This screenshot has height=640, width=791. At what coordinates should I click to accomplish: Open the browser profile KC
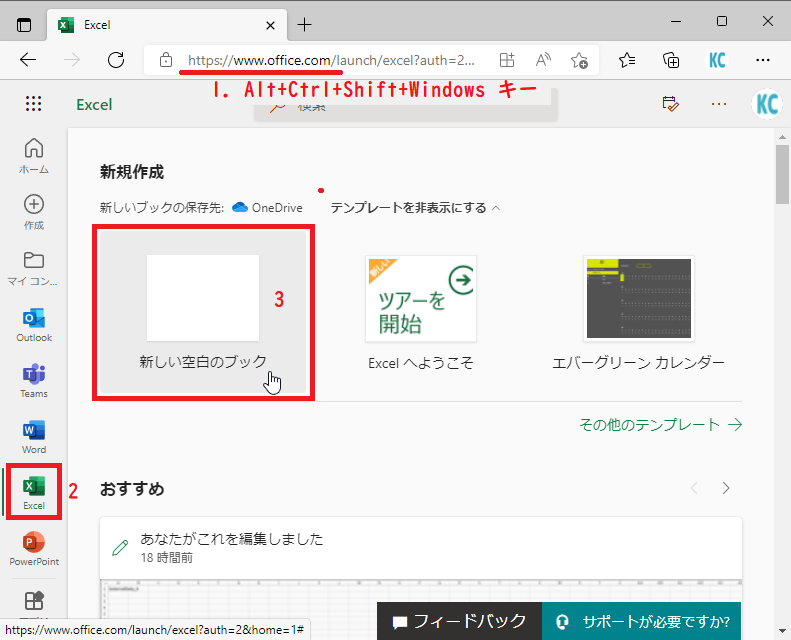[x=717, y=60]
